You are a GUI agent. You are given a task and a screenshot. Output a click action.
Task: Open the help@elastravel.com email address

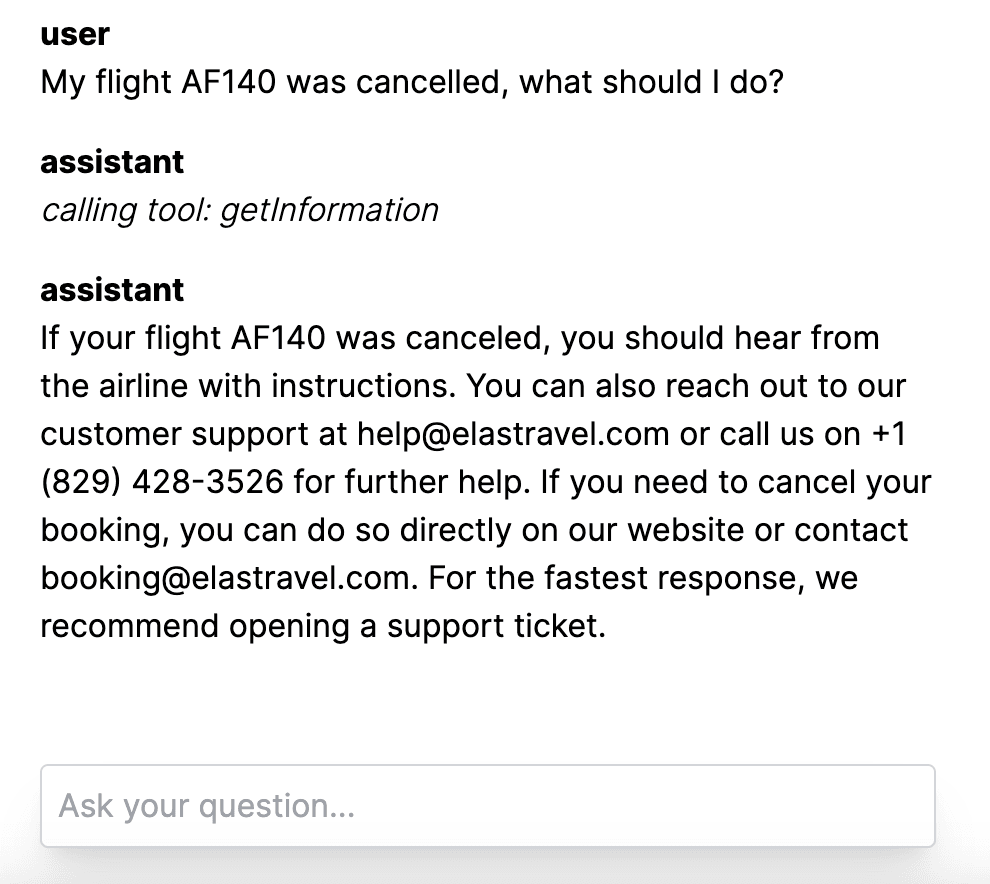(x=513, y=434)
